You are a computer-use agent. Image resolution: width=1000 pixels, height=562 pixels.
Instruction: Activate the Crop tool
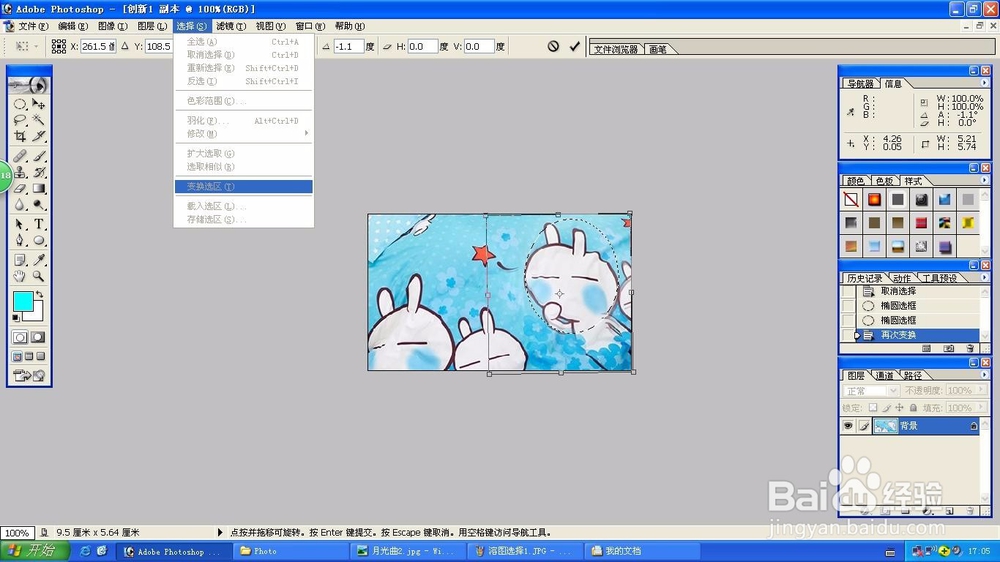(20, 136)
